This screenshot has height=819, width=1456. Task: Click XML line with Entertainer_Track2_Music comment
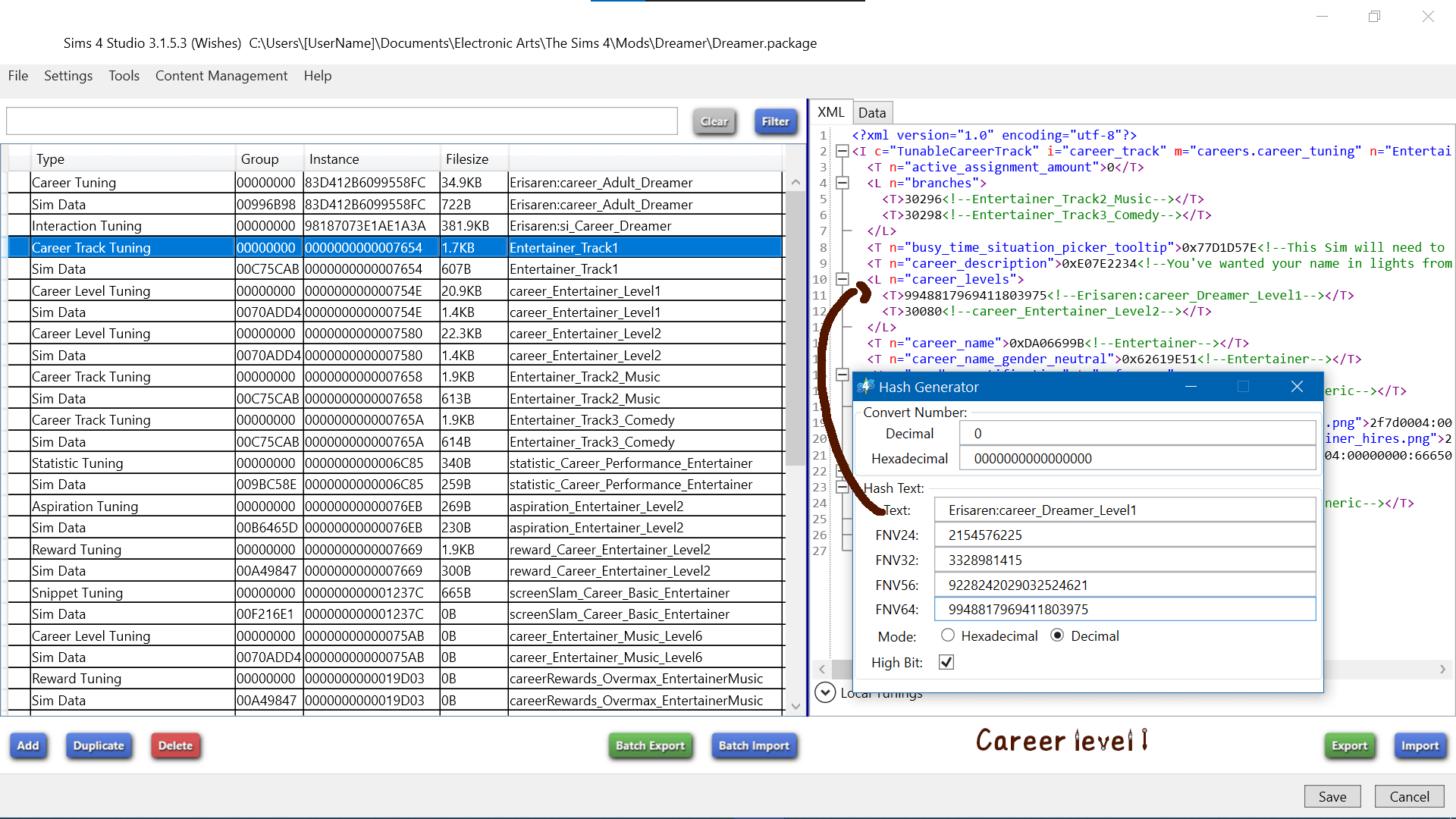click(x=1043, y=199)
